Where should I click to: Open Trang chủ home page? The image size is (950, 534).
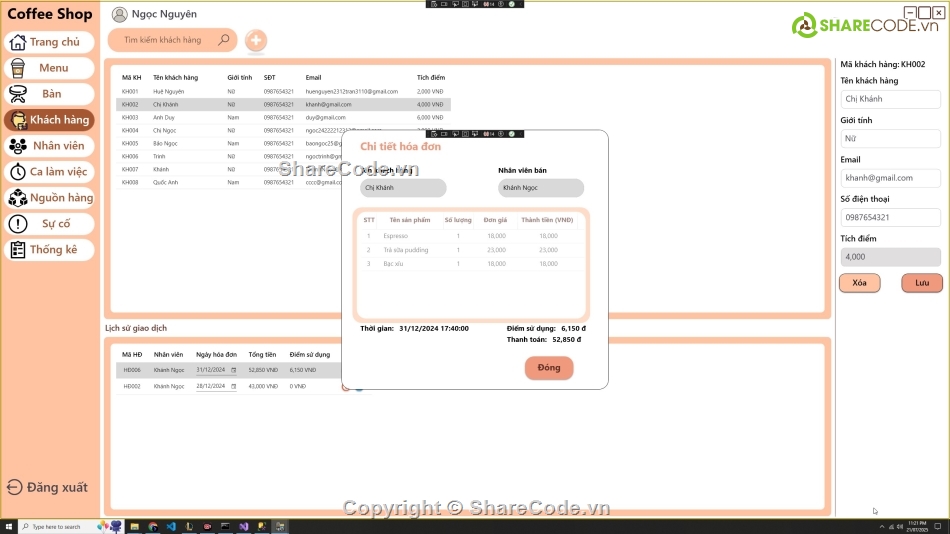tap(49, 42)
